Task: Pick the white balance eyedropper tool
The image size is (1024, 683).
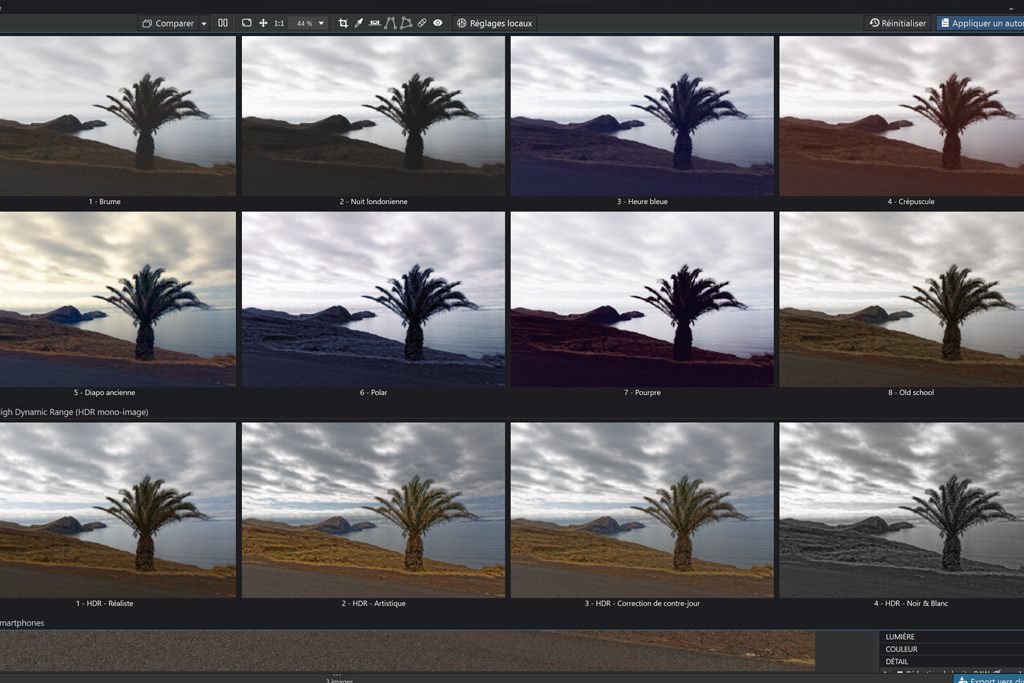Action: click(x=358, y=23)
